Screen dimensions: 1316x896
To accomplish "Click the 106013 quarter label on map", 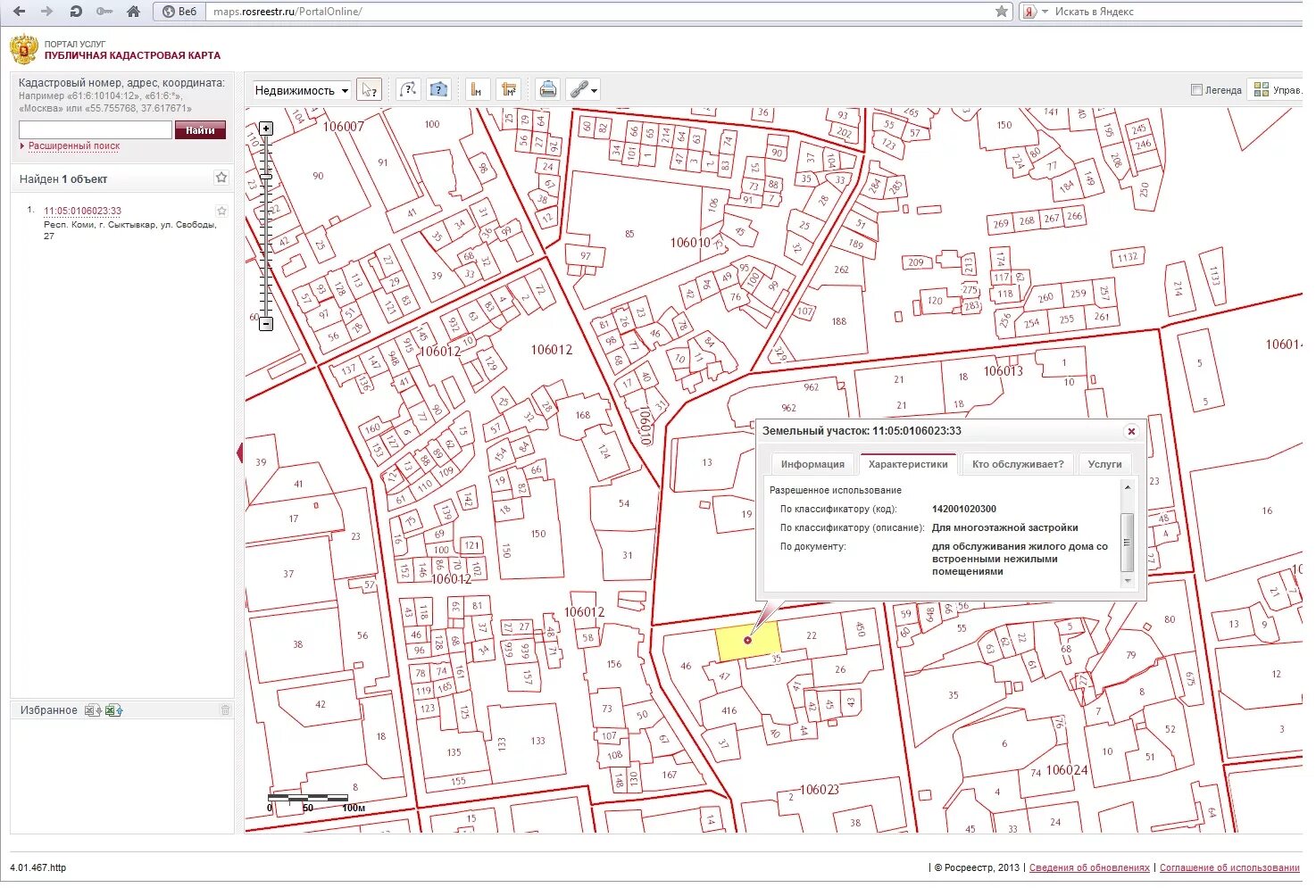I will pos(1003,371).
